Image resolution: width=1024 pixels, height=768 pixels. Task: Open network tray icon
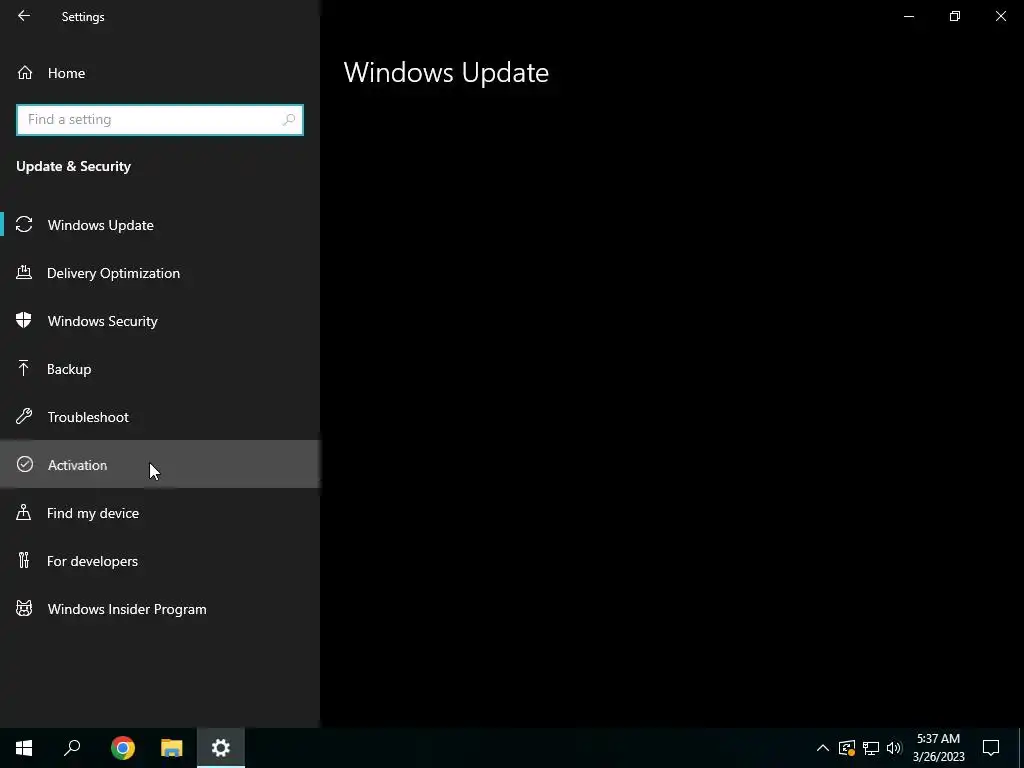click(x=871, y=748)
